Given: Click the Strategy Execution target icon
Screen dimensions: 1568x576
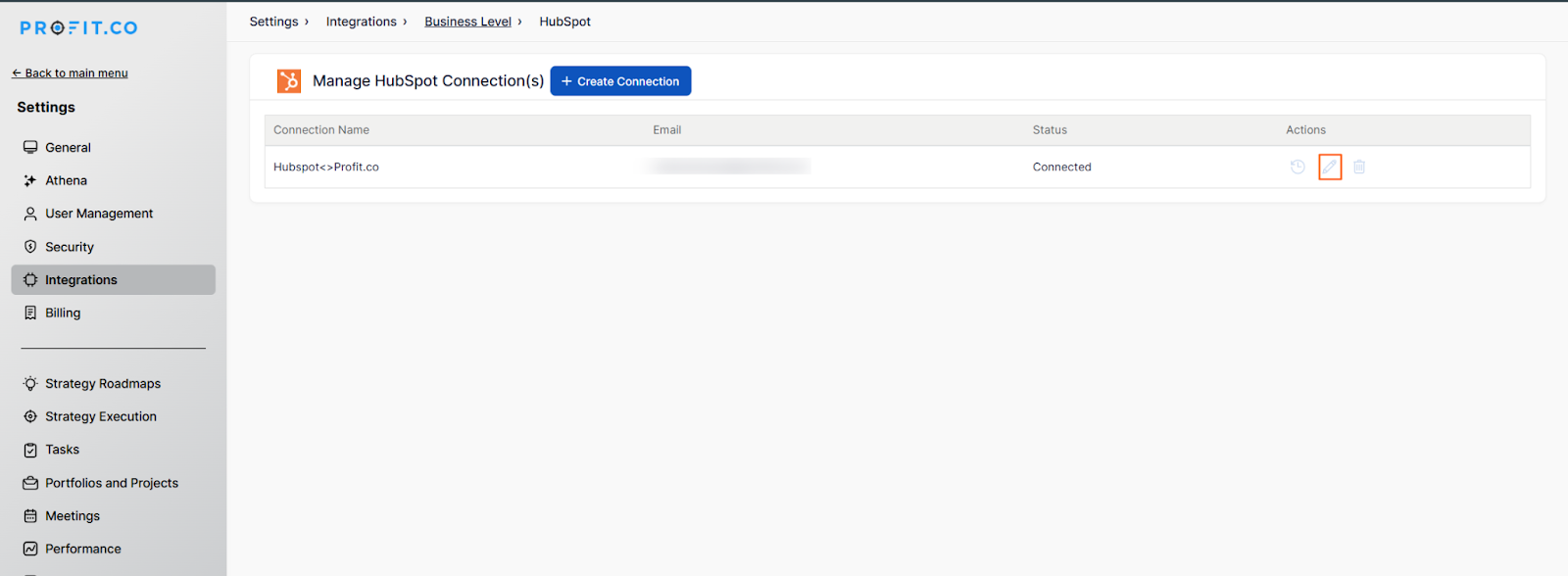Looking at the screenshot, I should point(30,417).
